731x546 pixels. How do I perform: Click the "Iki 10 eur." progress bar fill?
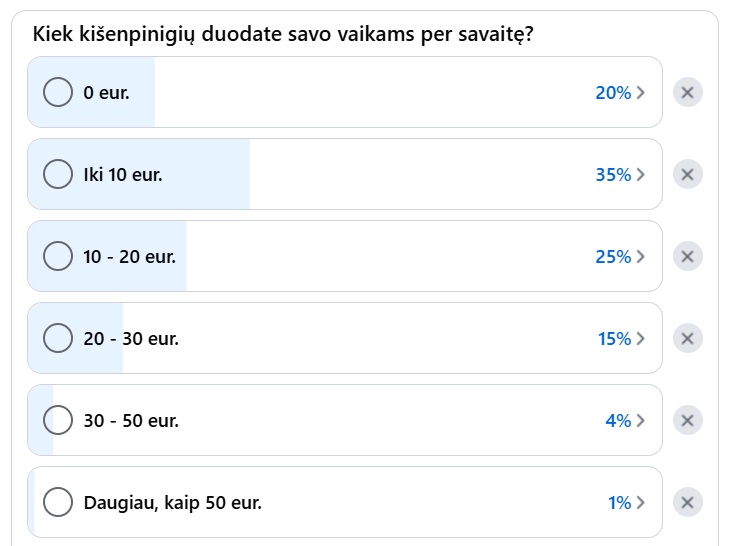click(x=139, y=174)
